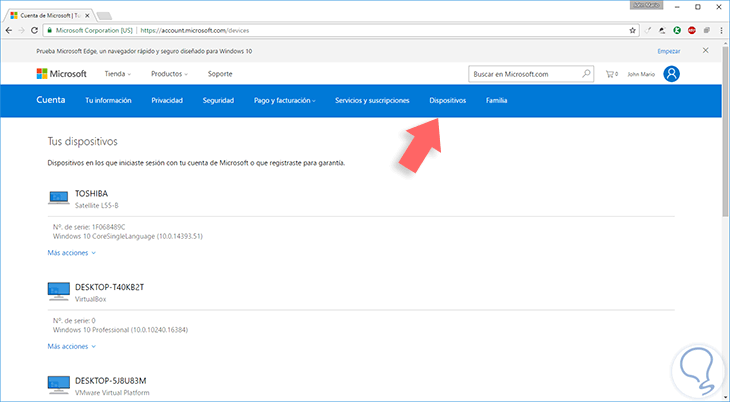Click the John Mario account name

pyautogui.click(x=641, y=74)
